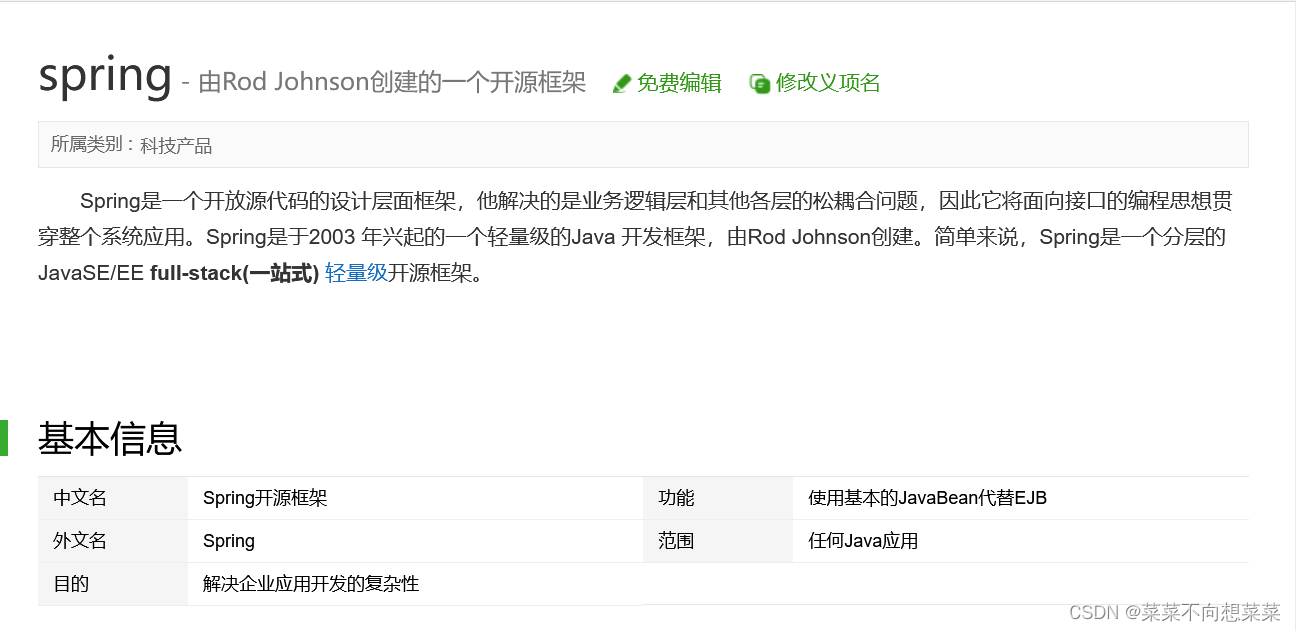Click the bold text full-stack(一站式)
Viewport: 1296px width, 631px height.
(234, 273)
